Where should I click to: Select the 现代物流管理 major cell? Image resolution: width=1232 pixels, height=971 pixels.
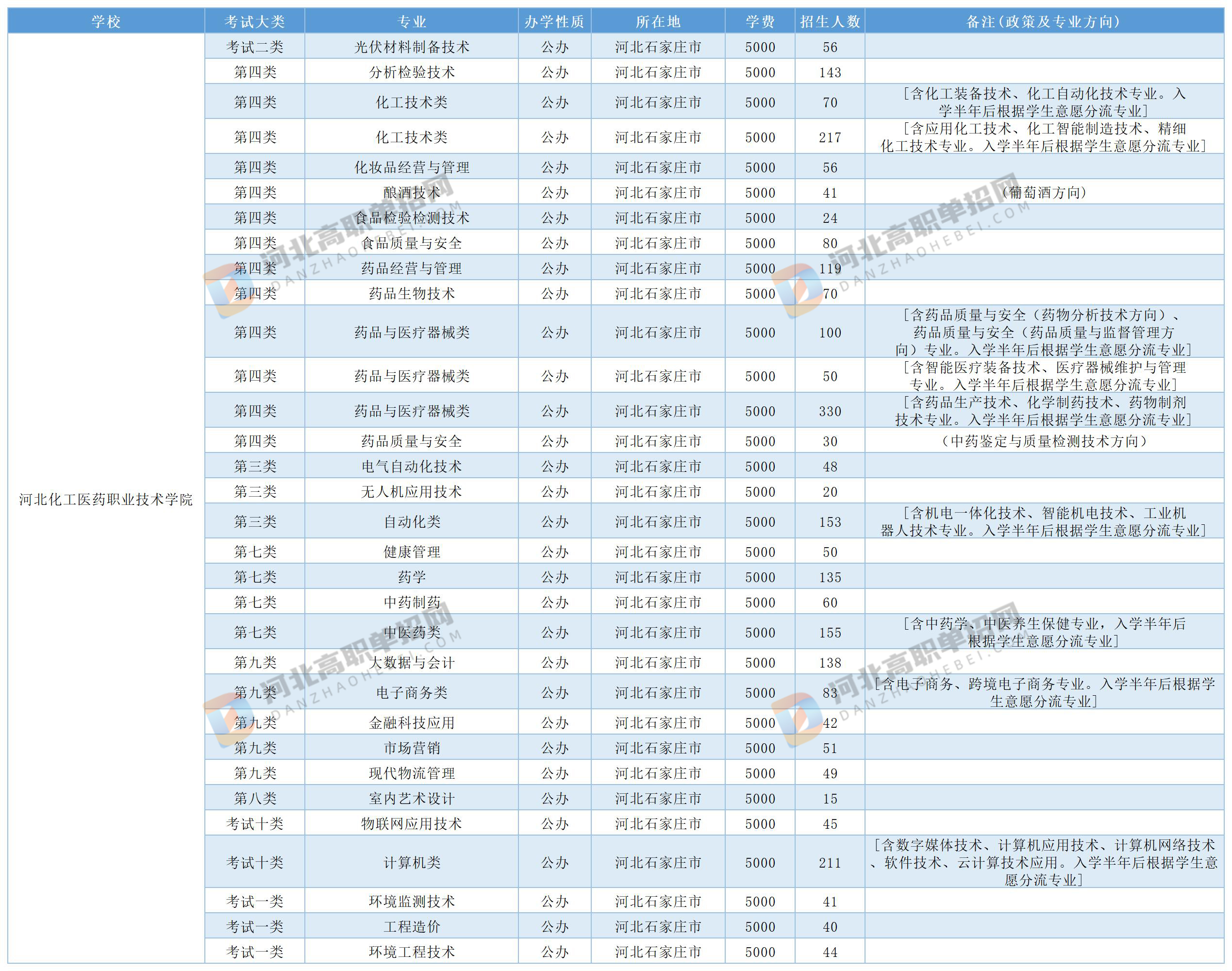point(412,772)
